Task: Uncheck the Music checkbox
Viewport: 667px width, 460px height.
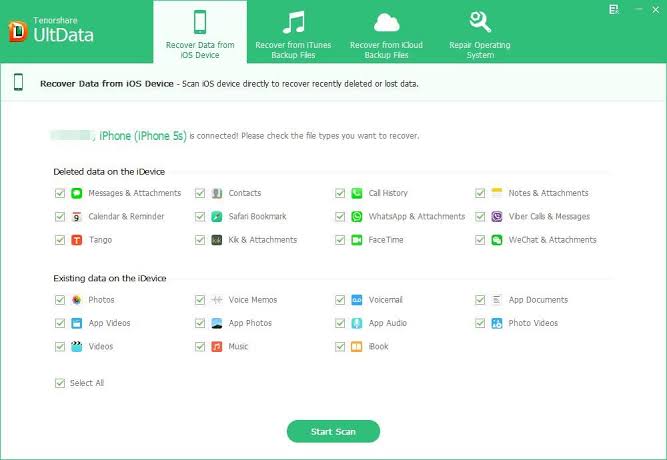Action: pyautogui.click(x=200, y=346)
